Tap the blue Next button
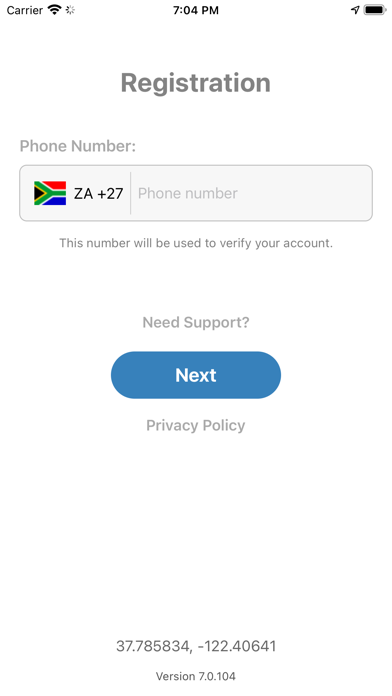The width and height of the screenshot is (392, 696). pos(196,375)
